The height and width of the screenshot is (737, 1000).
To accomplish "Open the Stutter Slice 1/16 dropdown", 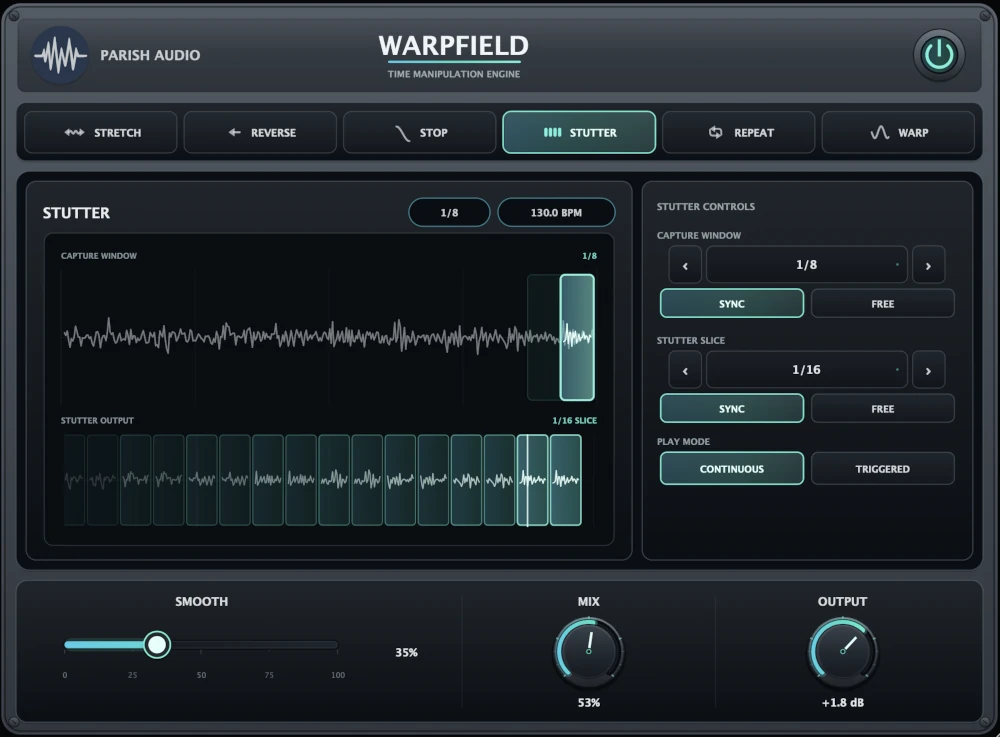I will point(807,370).
